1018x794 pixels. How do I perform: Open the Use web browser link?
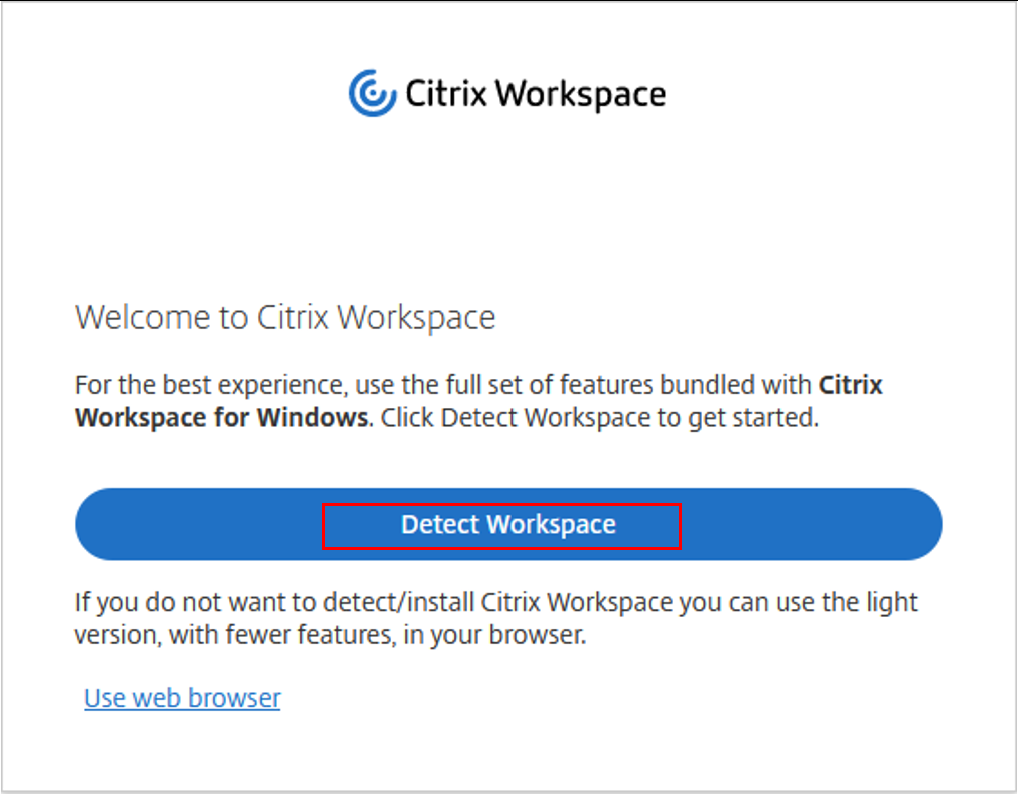tap(182, 697)
